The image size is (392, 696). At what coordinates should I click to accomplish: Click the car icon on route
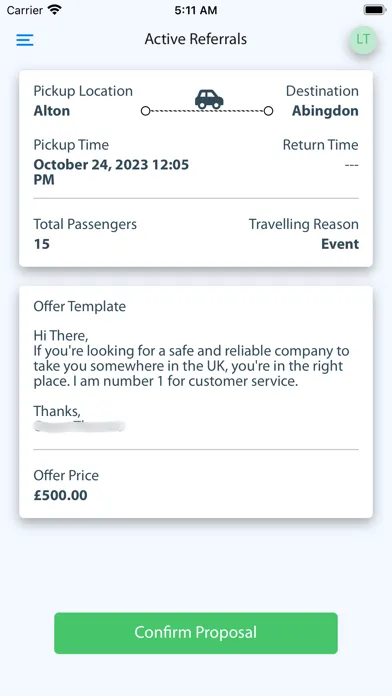point(209,99)
